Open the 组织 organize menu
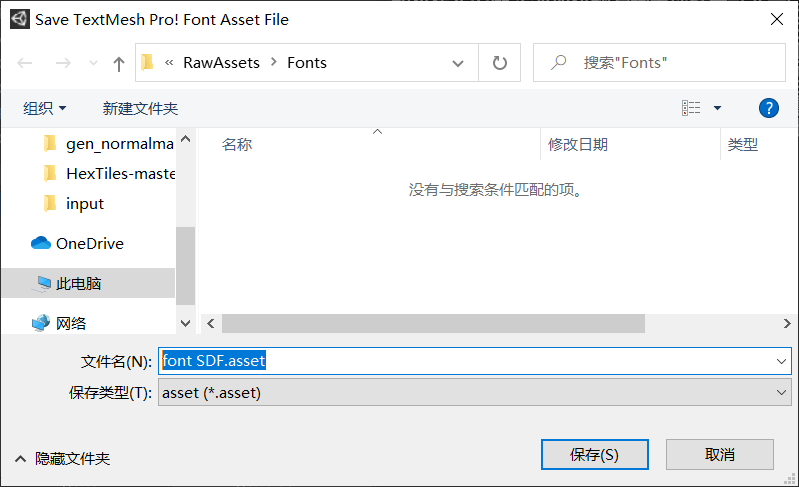This screenshot has width=799, height=487. 44,108
